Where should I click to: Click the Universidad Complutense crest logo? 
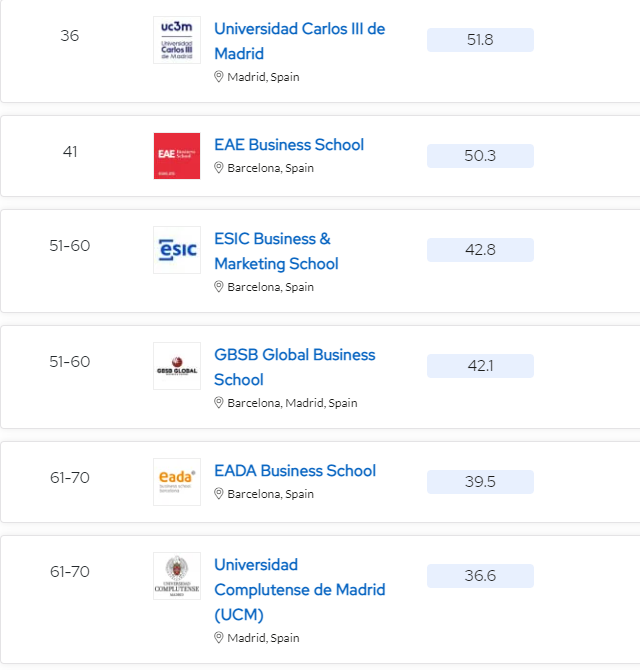pos(177,576)
